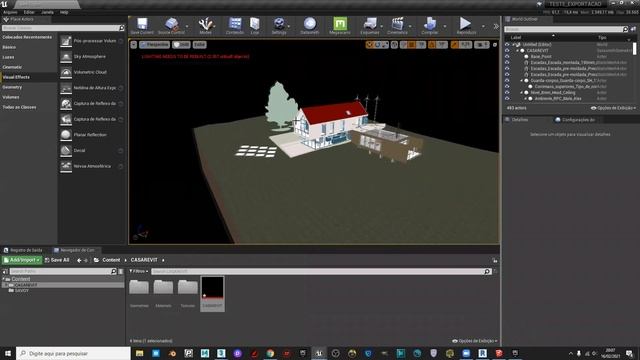Open the Windows Start menu

click(8, 353)
